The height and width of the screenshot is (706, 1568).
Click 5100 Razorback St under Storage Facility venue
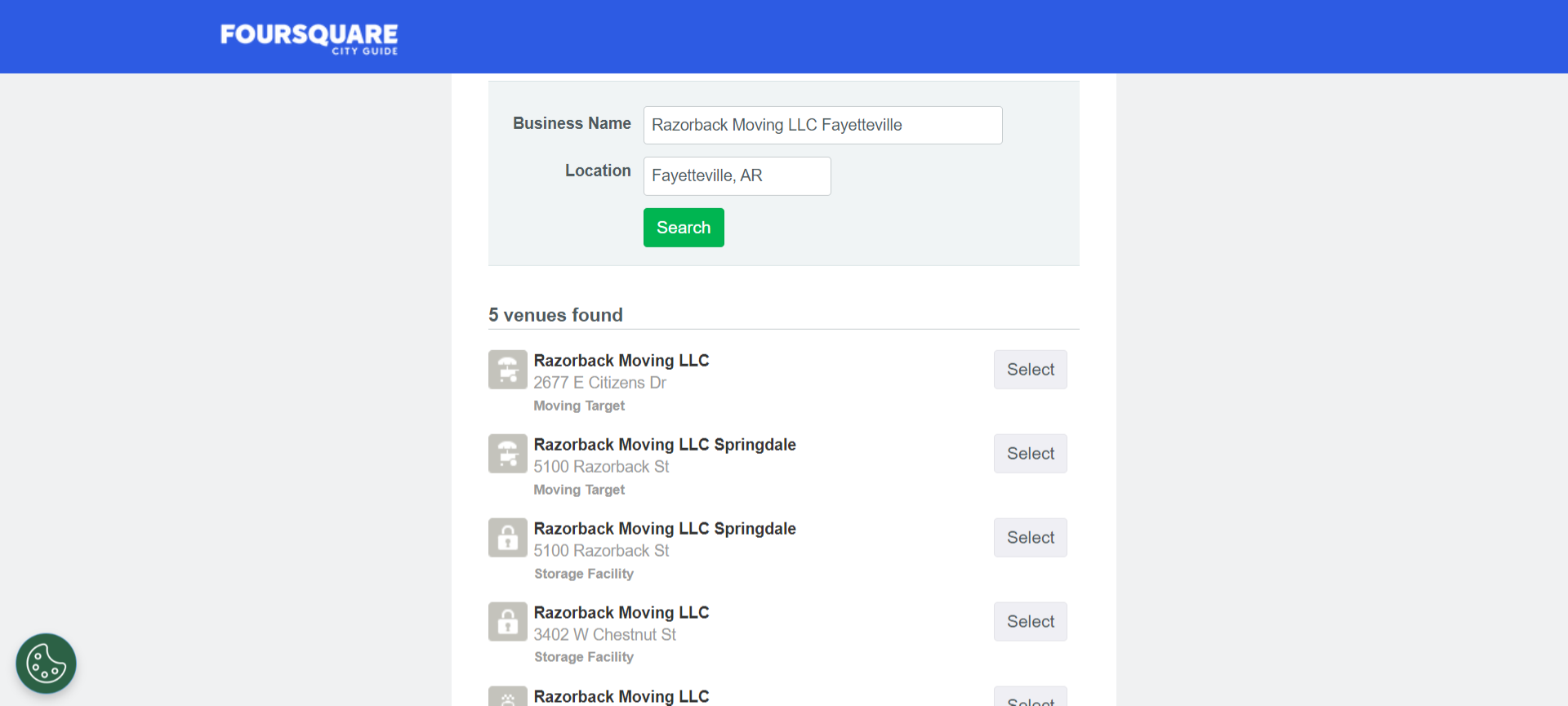[601, 551]
